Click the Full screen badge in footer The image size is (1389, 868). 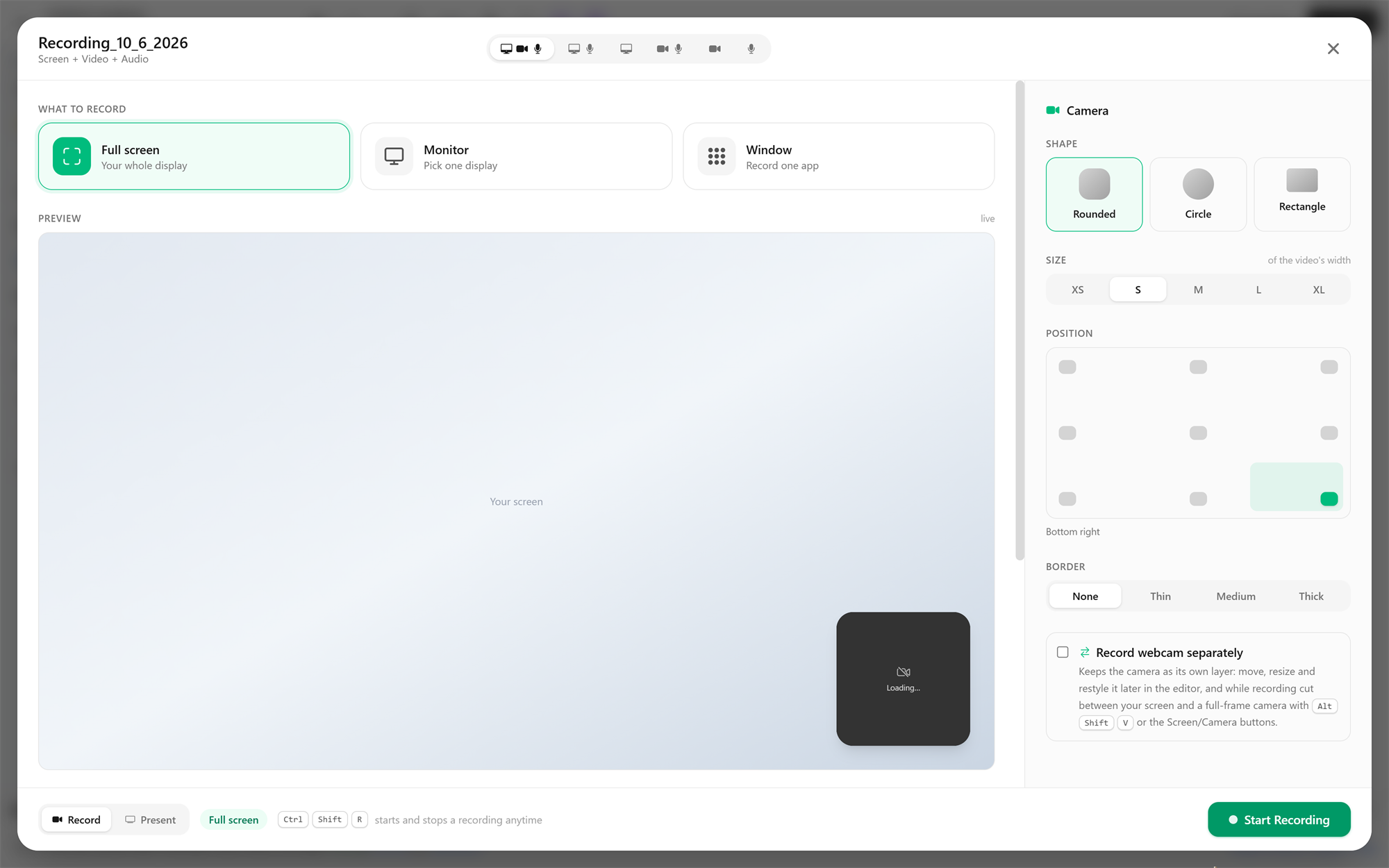point(233,819)
